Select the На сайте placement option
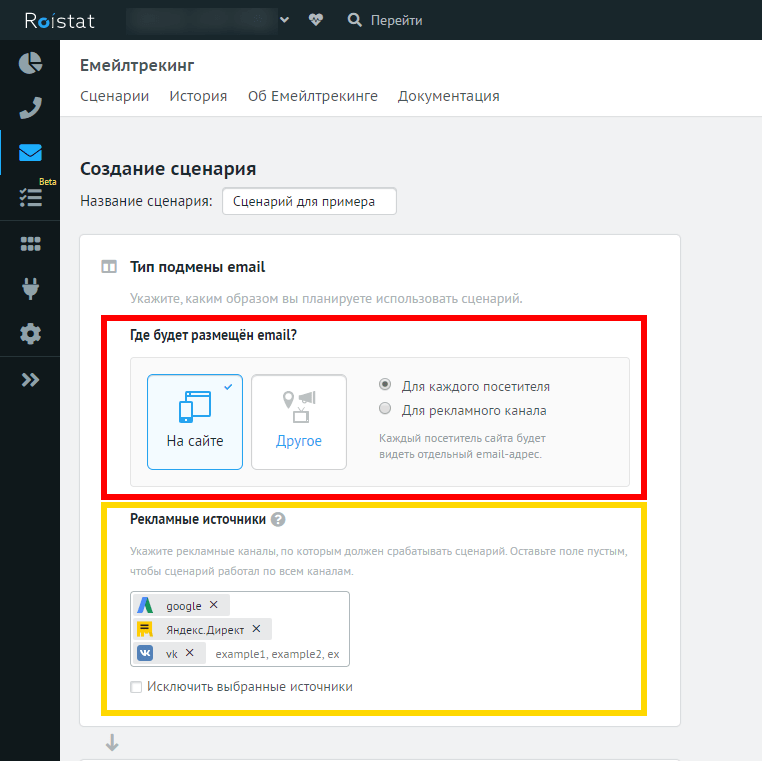762x761 pixels. [x=195, y=422]
